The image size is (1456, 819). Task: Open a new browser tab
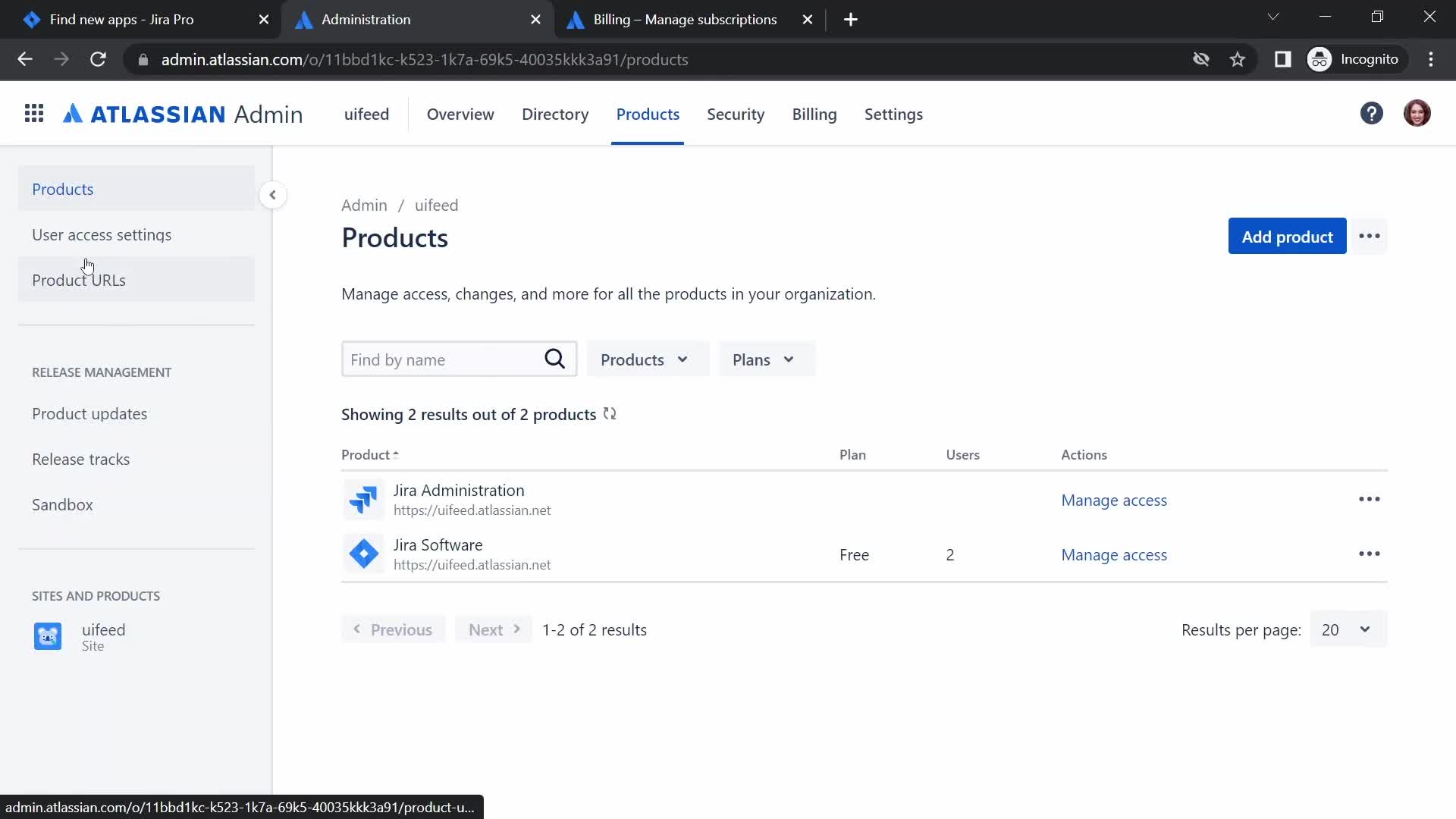(850, 20)
